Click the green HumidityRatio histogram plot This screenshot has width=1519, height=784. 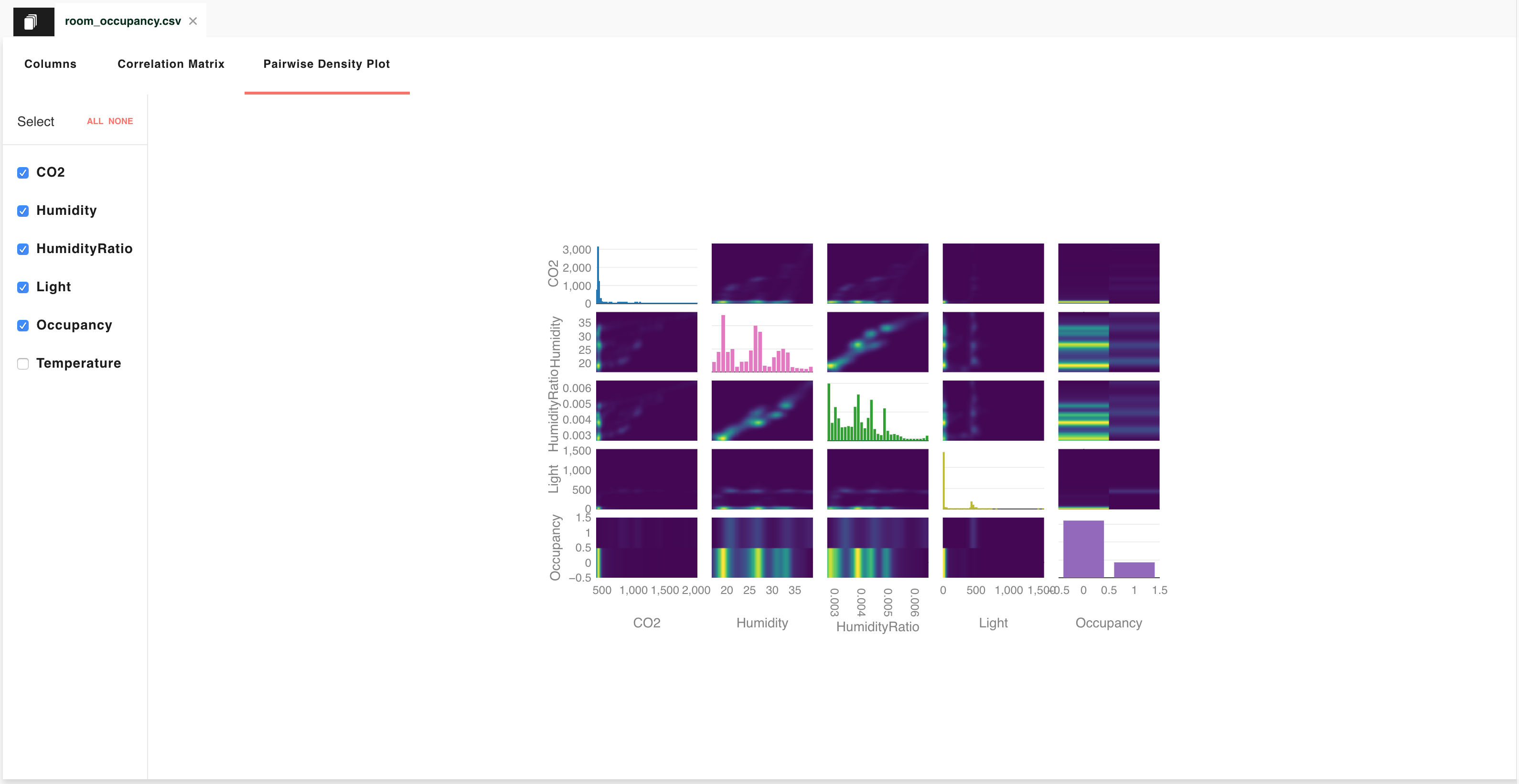(x=877, y=411)
